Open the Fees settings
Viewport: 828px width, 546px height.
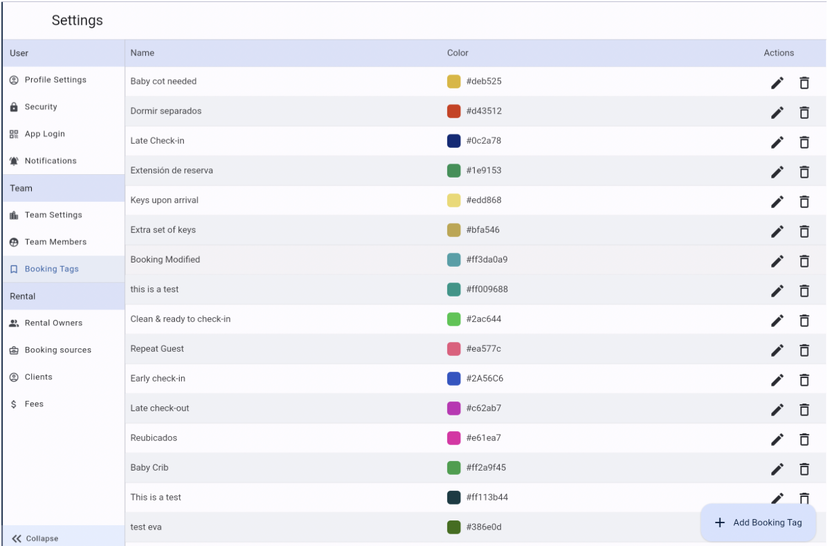tap(64, 403)
